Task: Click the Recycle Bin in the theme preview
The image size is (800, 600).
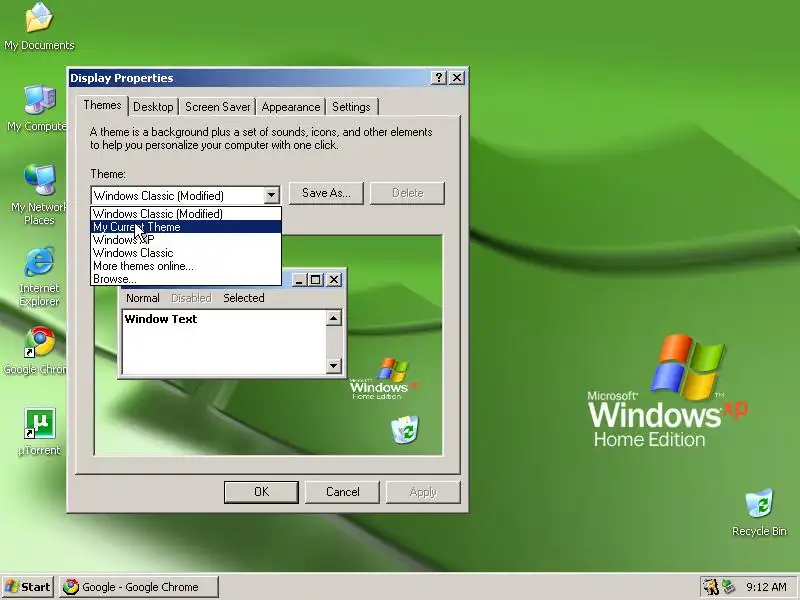Action: pos(405,430)
